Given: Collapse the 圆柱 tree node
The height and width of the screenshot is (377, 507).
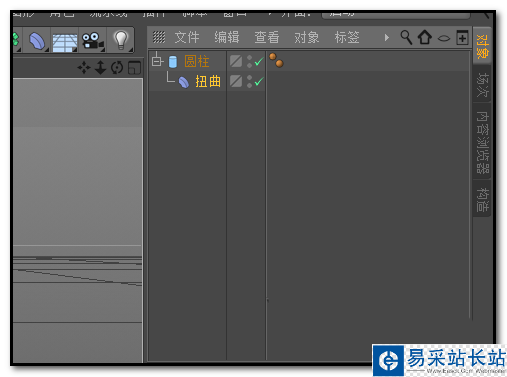Looking at the screenshot, I should point(157,61).
